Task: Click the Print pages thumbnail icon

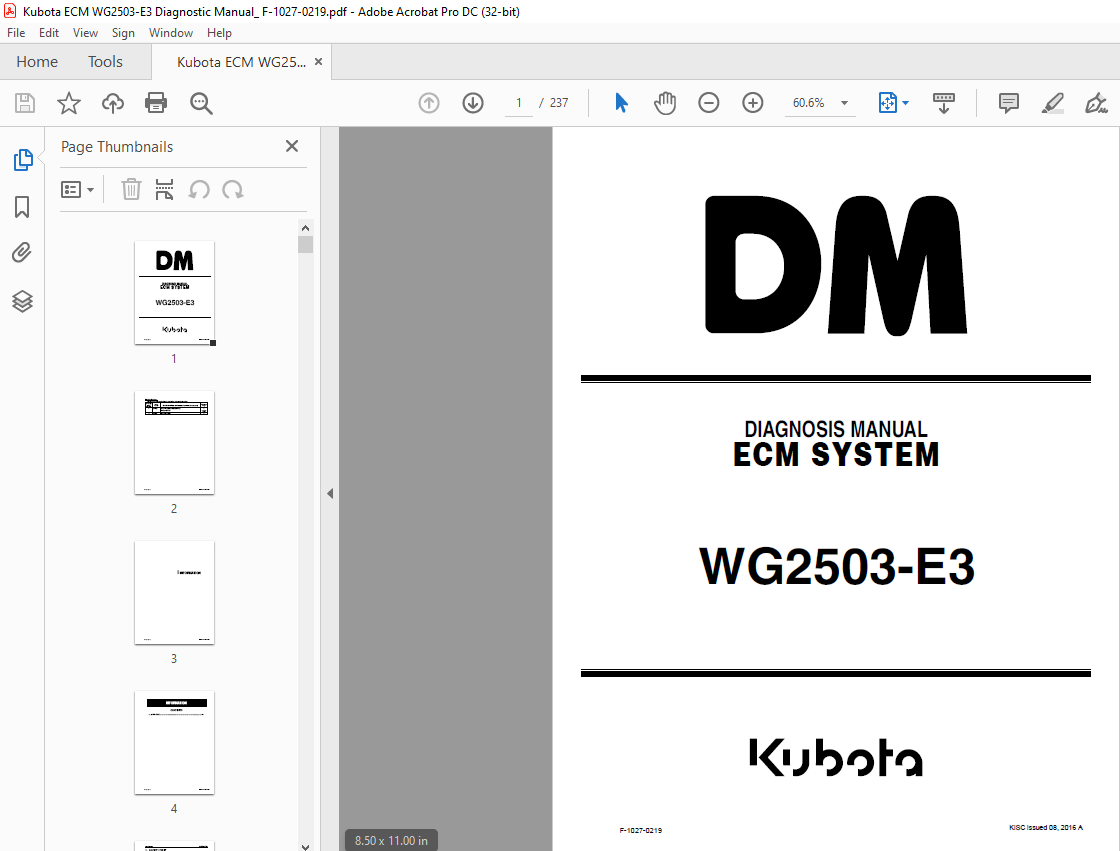Action: coord(164,189)
